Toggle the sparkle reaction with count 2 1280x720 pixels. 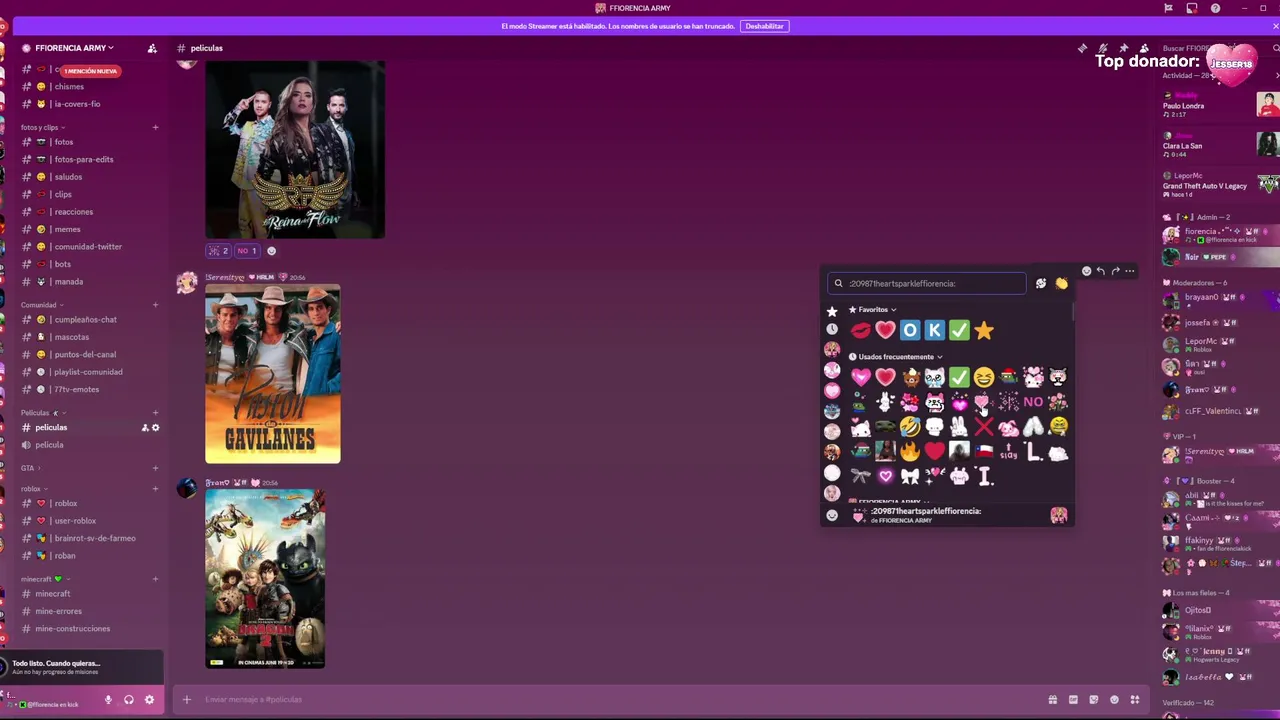click(219, 251)
